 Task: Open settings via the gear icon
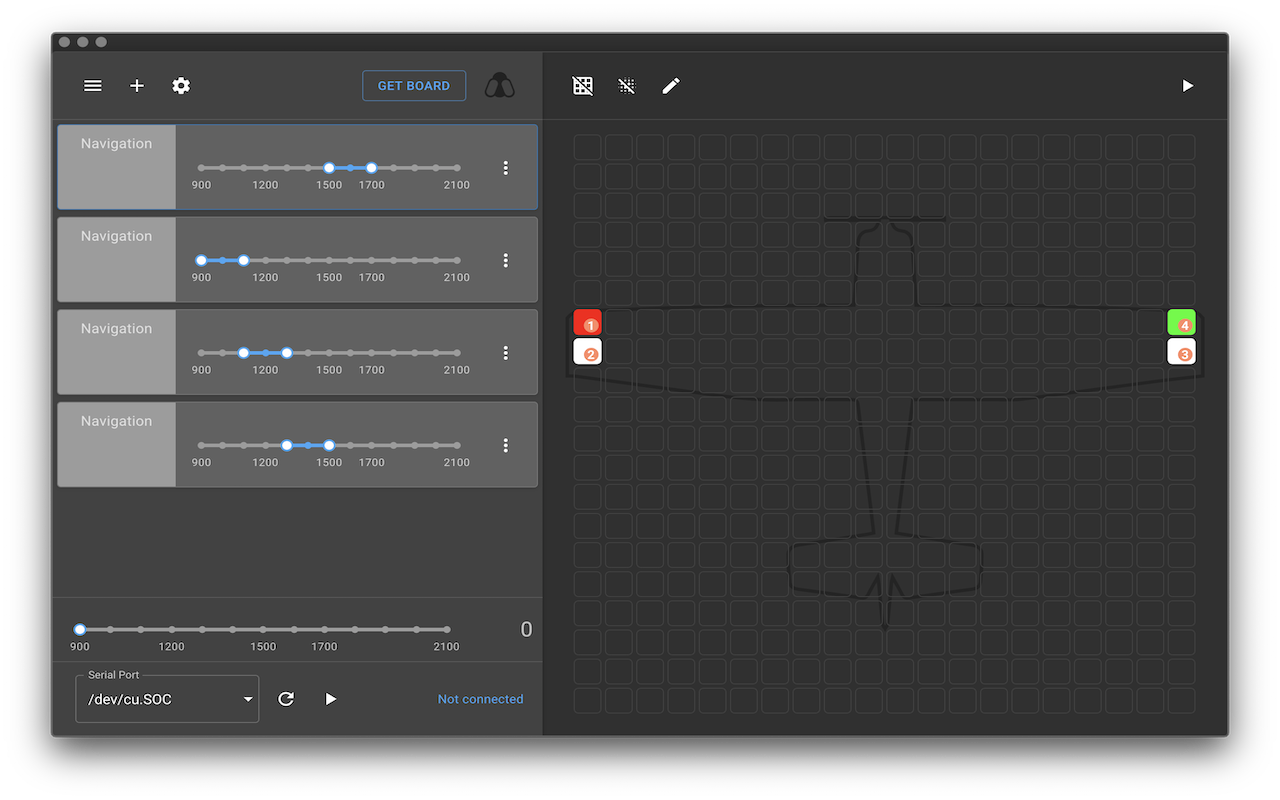(x=181, y=86)
